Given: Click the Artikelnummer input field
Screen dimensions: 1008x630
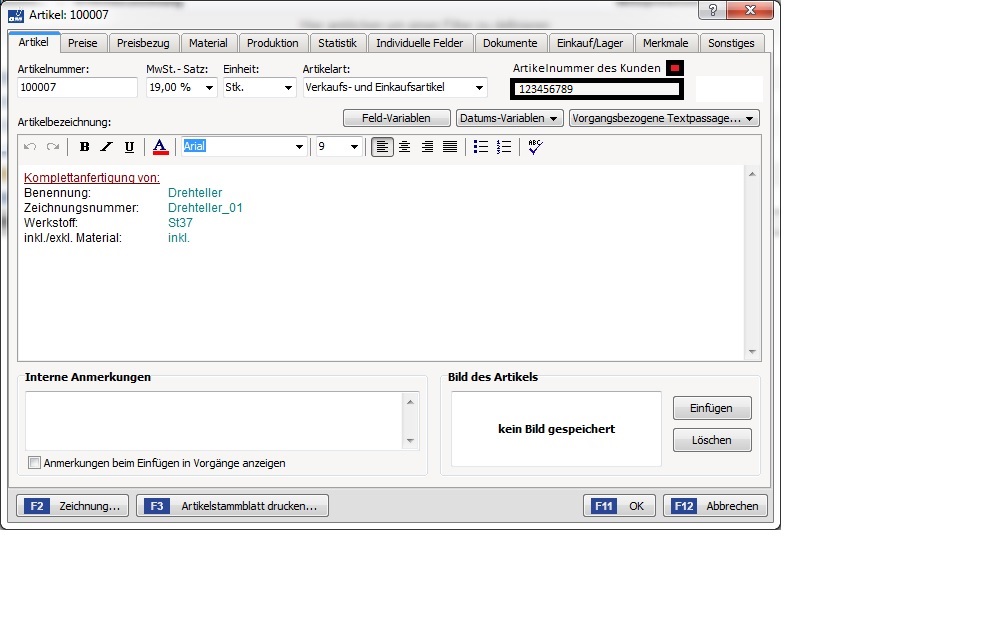Looking at the screenshot, I should pos(77,87).
